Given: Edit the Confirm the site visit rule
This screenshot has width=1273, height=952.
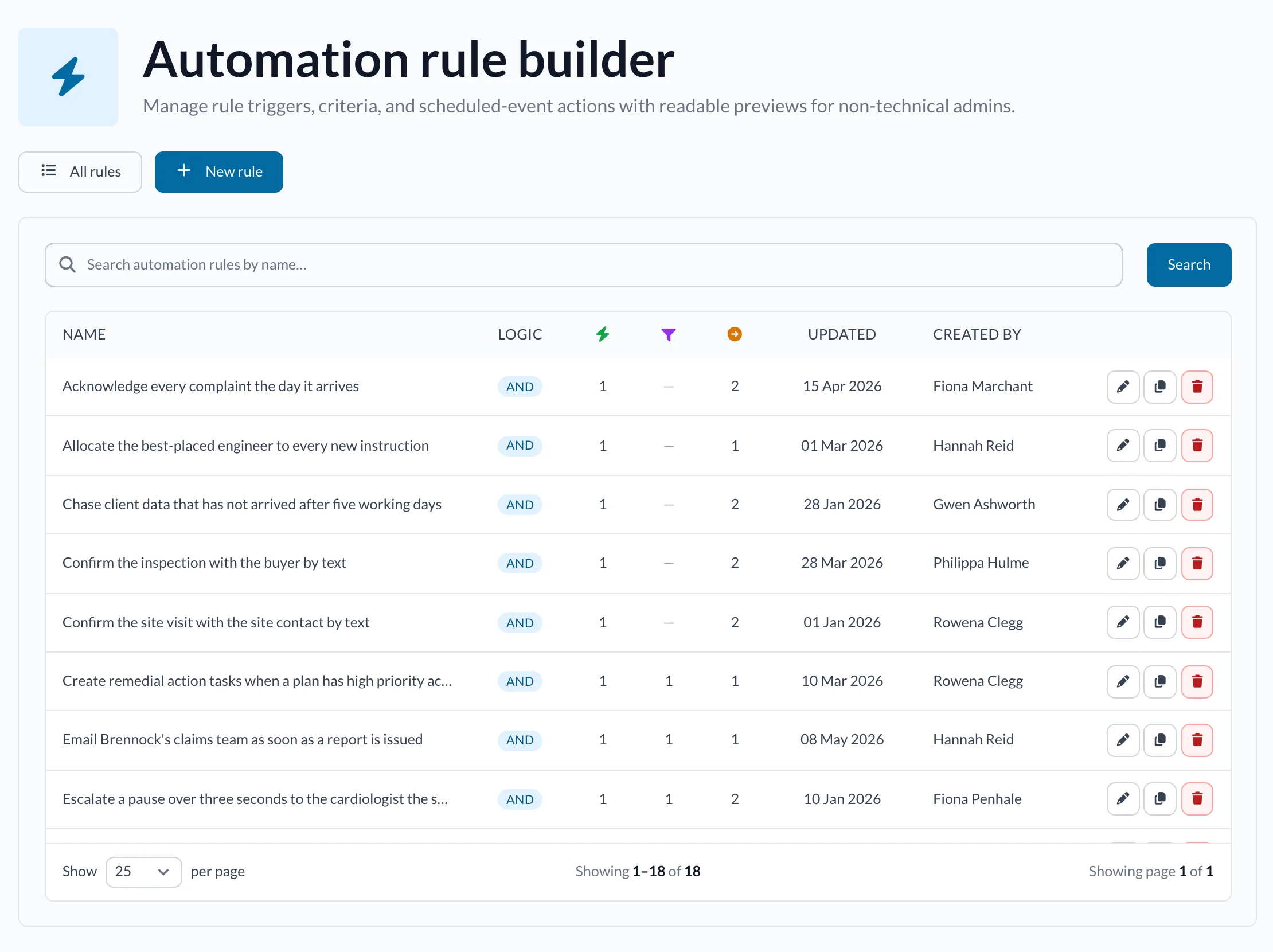Looking at the screenshot, I should point(1123,622).
